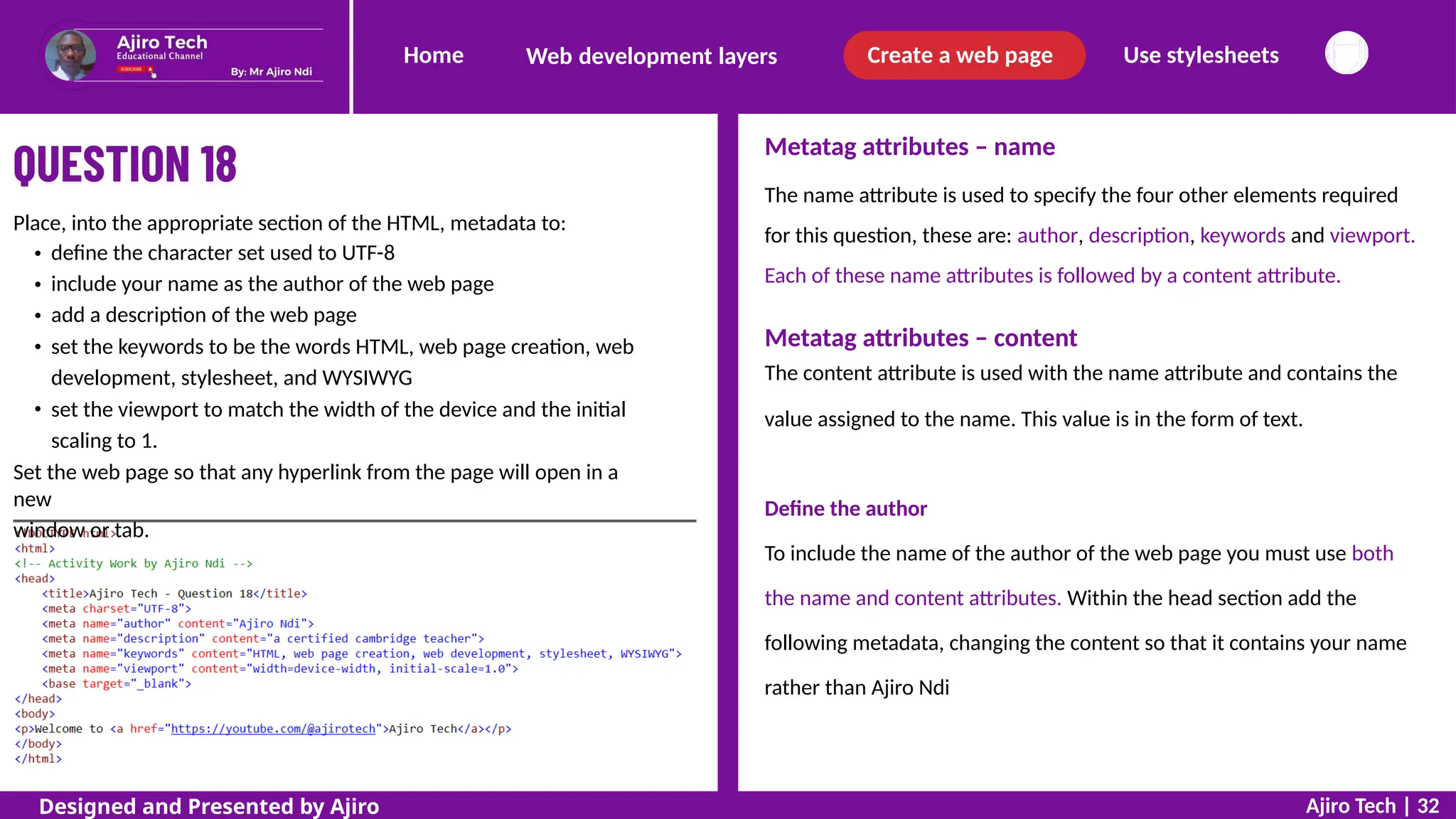
Task: Click the Ajiro Tech logo title text
Action: pos(162,42)
